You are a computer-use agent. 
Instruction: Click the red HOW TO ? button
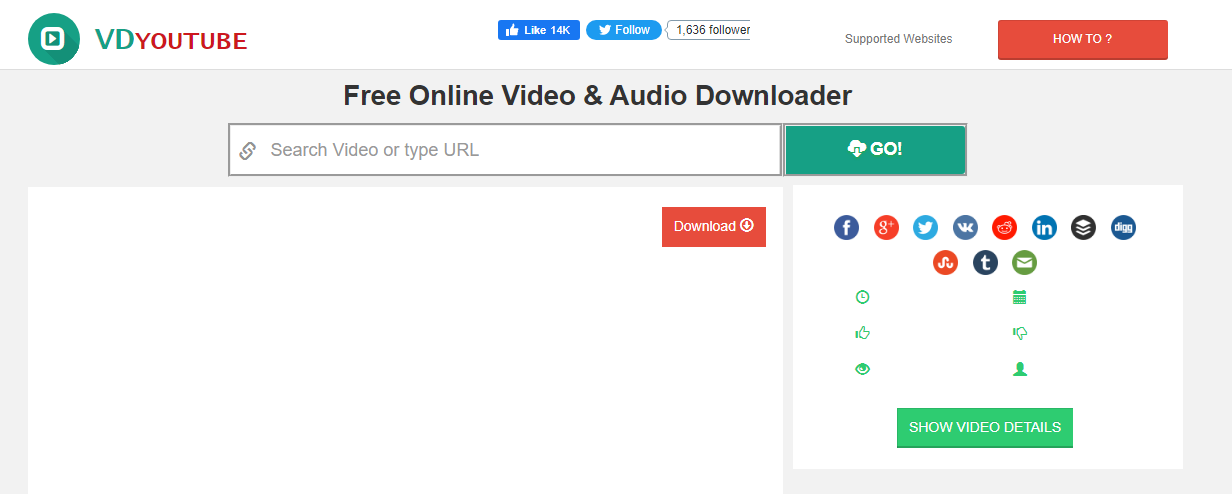coord(1082,39)
